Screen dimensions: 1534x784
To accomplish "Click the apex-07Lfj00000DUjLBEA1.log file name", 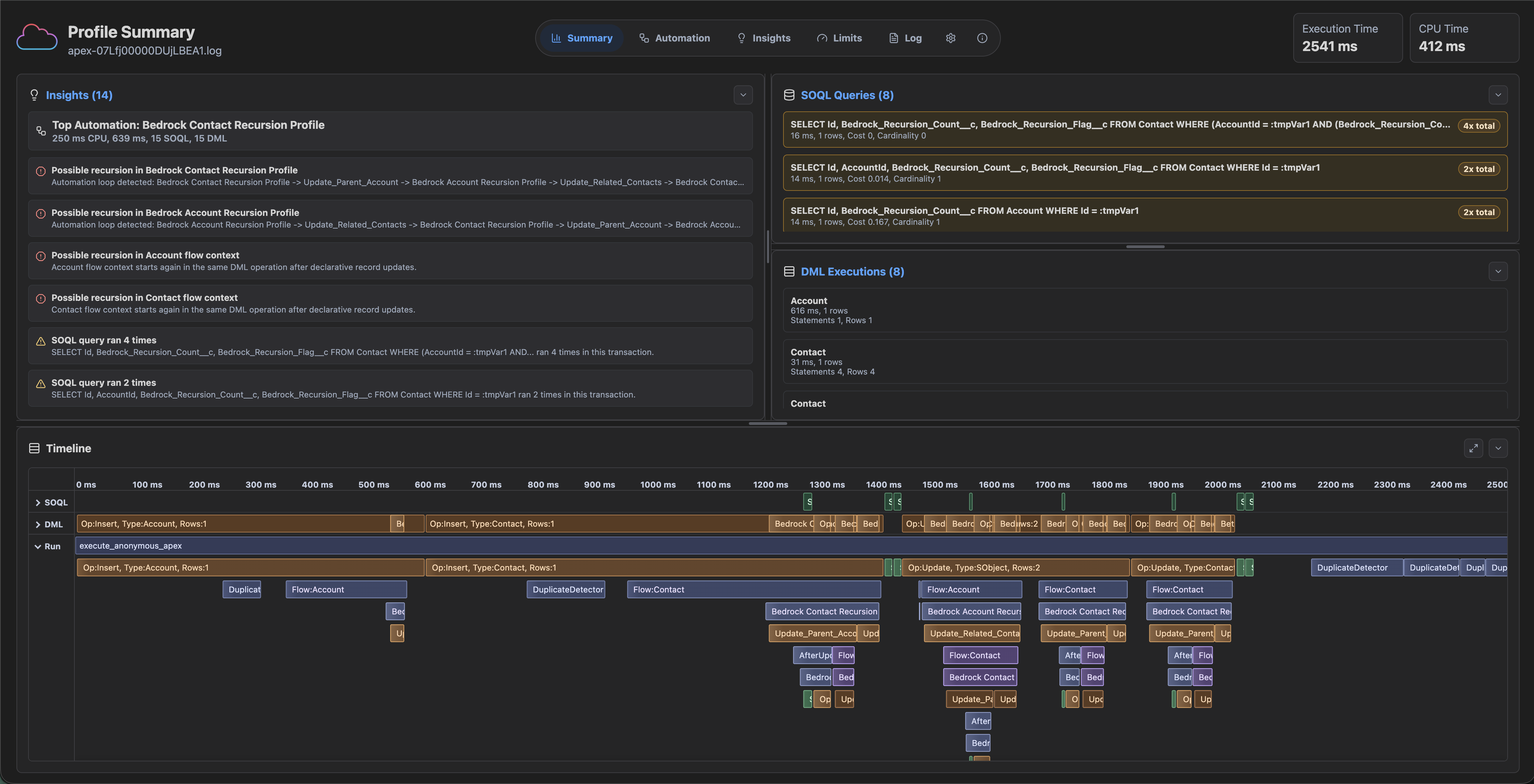I will tap(145, 51).
